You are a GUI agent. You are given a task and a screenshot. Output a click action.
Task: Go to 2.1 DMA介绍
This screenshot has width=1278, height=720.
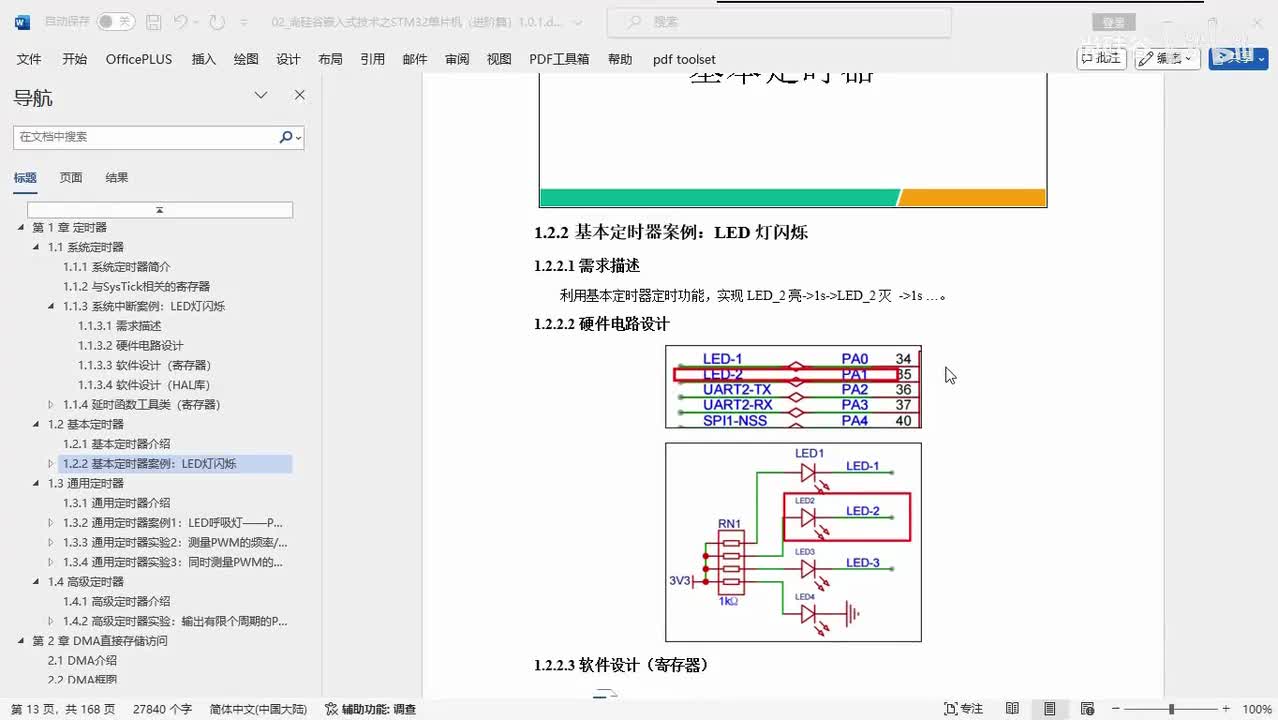[x=83, y=661]
